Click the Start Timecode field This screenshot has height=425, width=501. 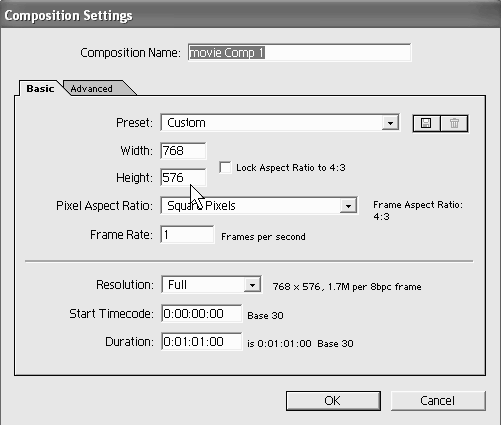[x=202, y=314]
